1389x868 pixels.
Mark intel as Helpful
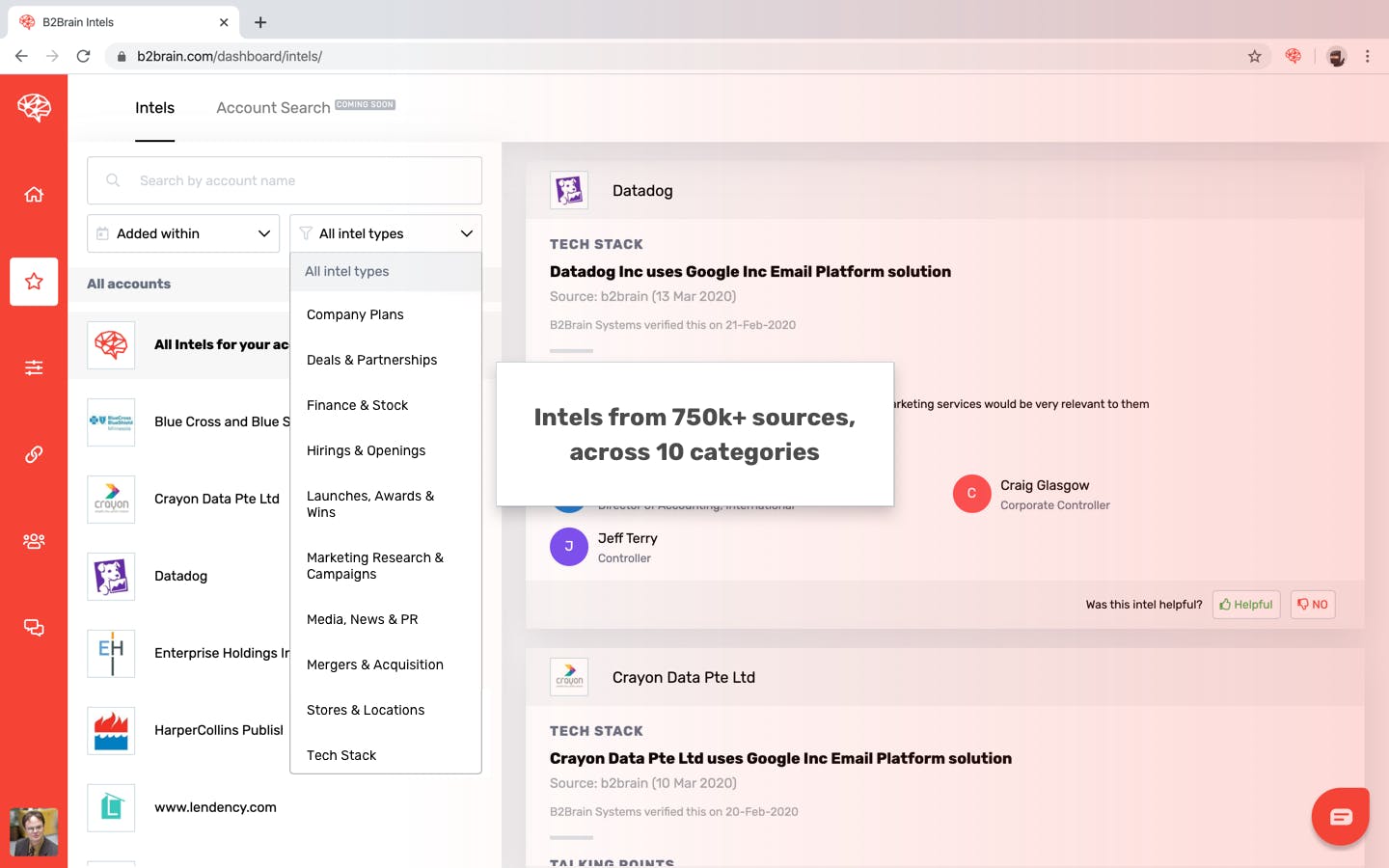pos(1246,605)
